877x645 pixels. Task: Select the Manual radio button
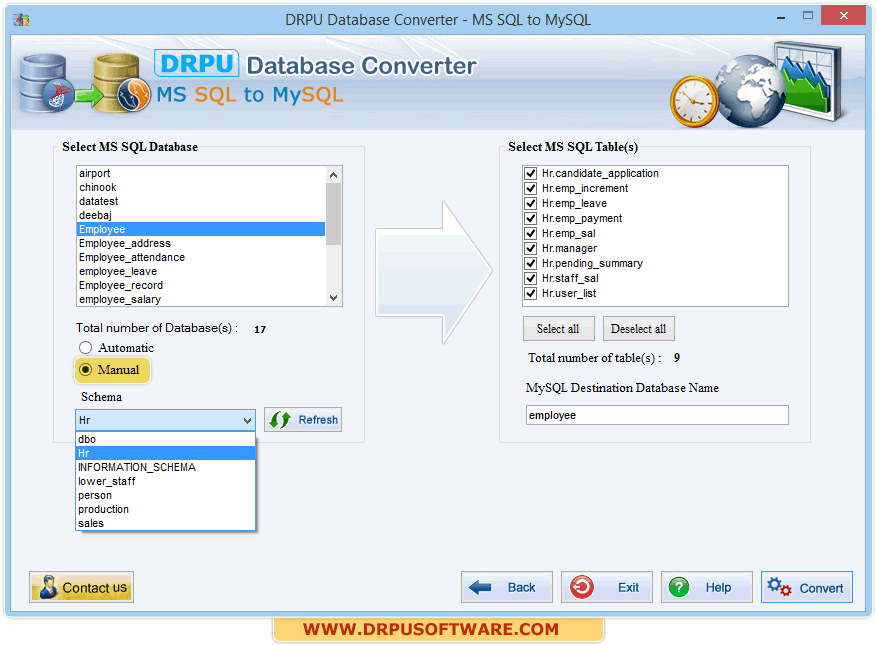86,370
